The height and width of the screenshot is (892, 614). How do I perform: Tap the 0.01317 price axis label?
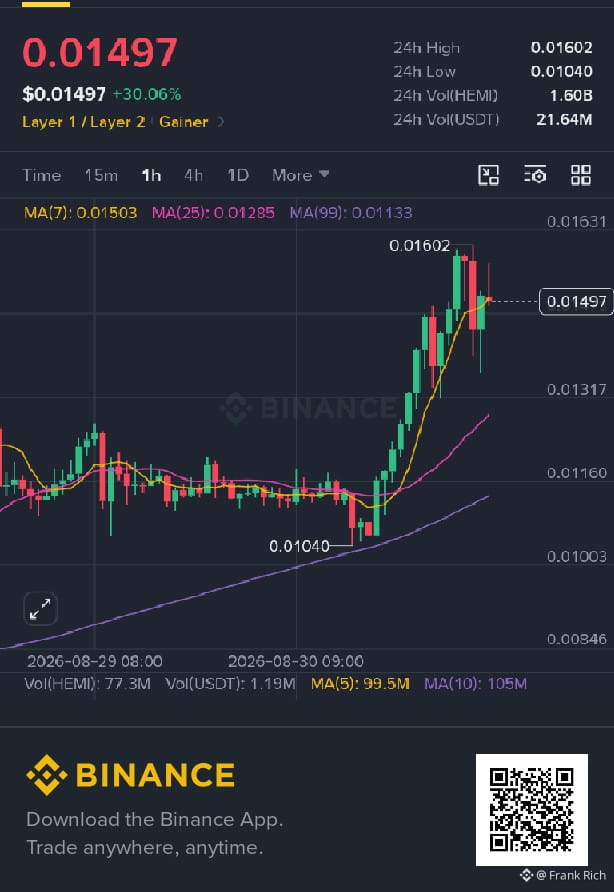(576, 390)
